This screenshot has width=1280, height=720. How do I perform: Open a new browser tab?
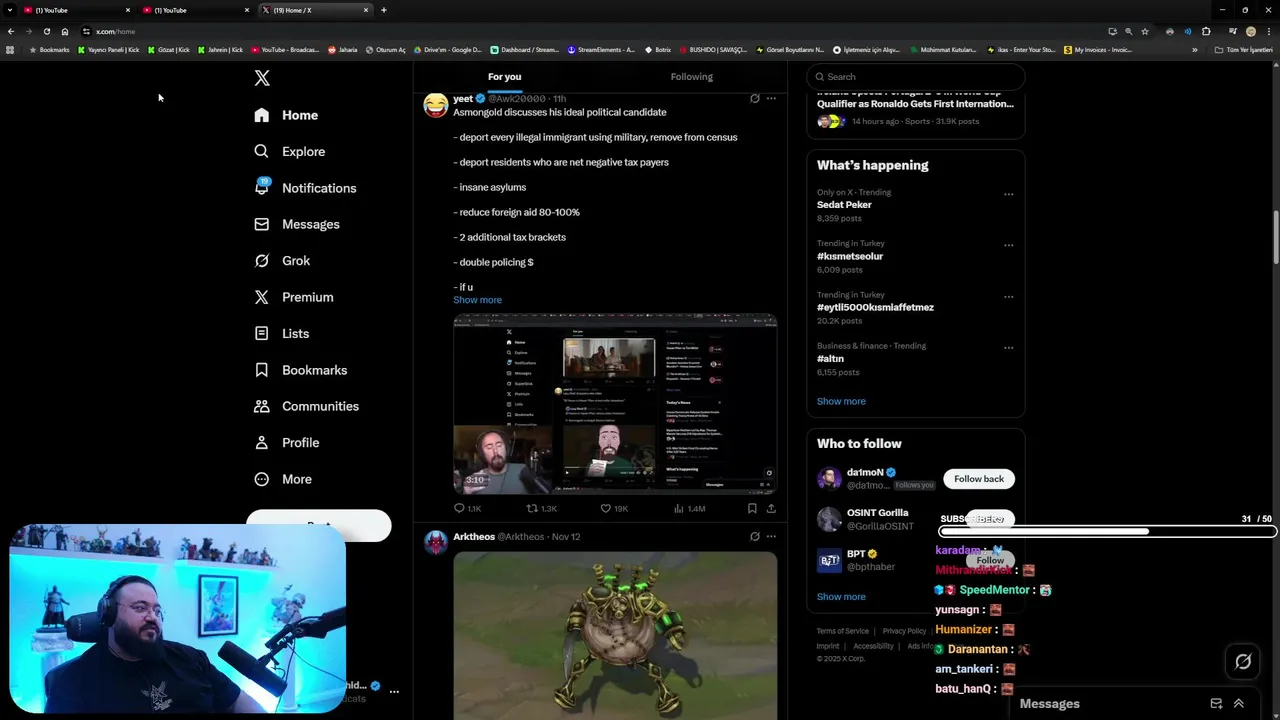383,10
